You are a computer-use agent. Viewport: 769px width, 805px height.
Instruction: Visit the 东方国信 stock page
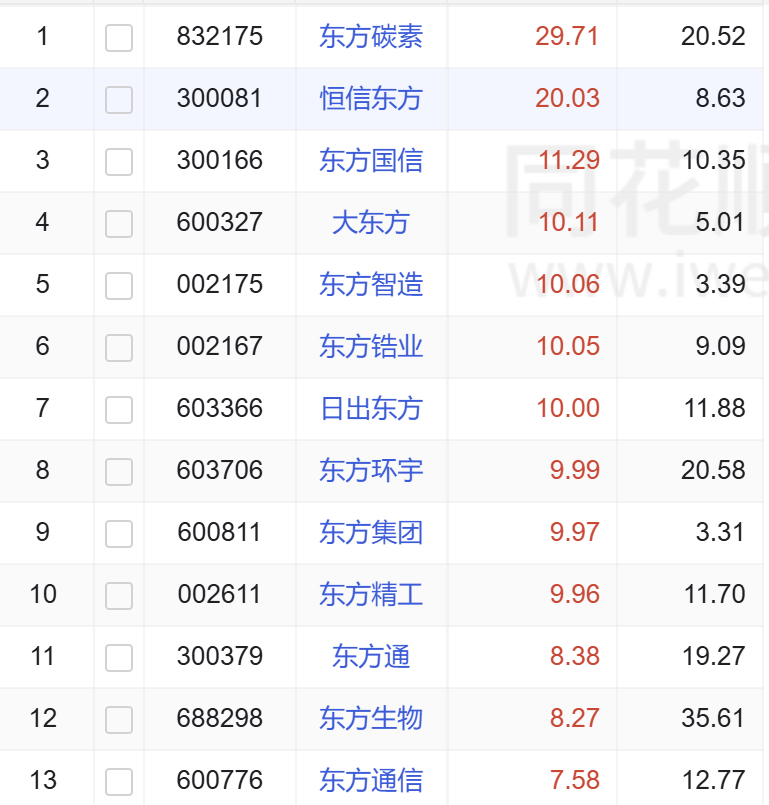[371, 161]
